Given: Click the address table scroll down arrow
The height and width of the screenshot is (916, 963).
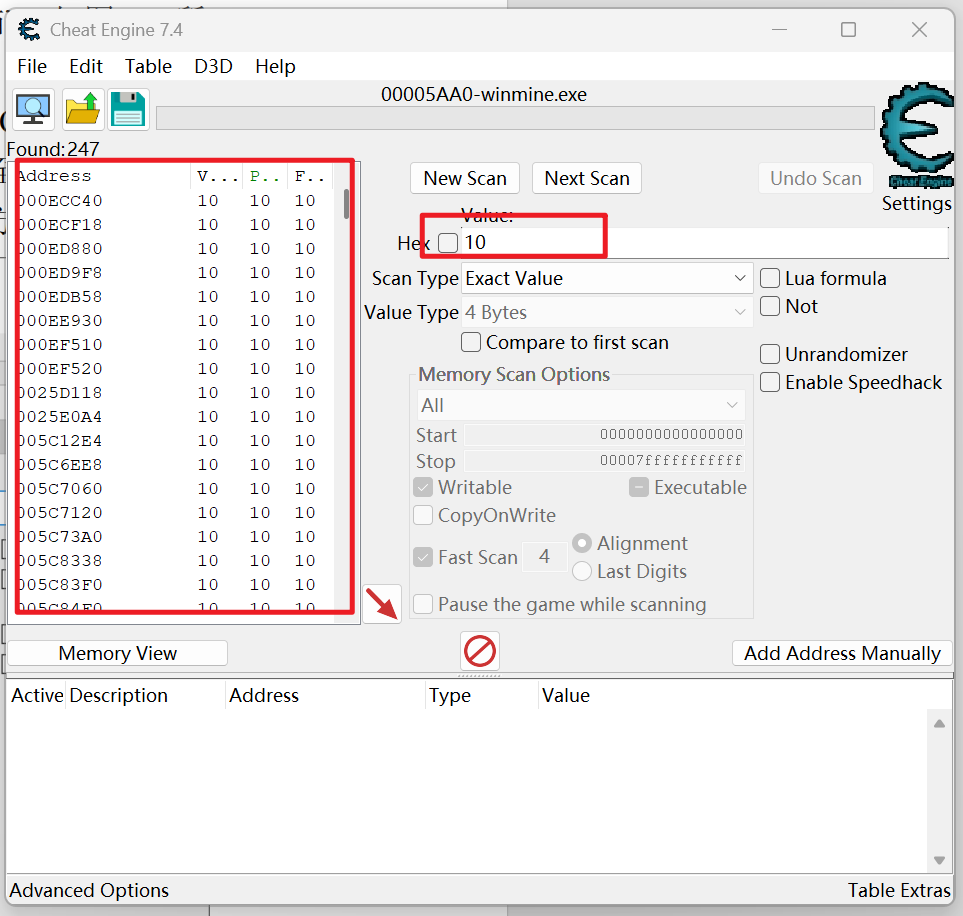Looking at the screenshot, I should [x=939, y=860].
